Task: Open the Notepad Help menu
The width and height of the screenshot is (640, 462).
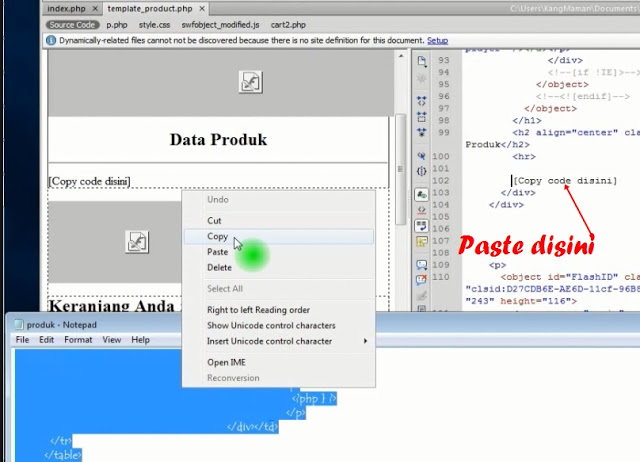Action: [140, 340]
